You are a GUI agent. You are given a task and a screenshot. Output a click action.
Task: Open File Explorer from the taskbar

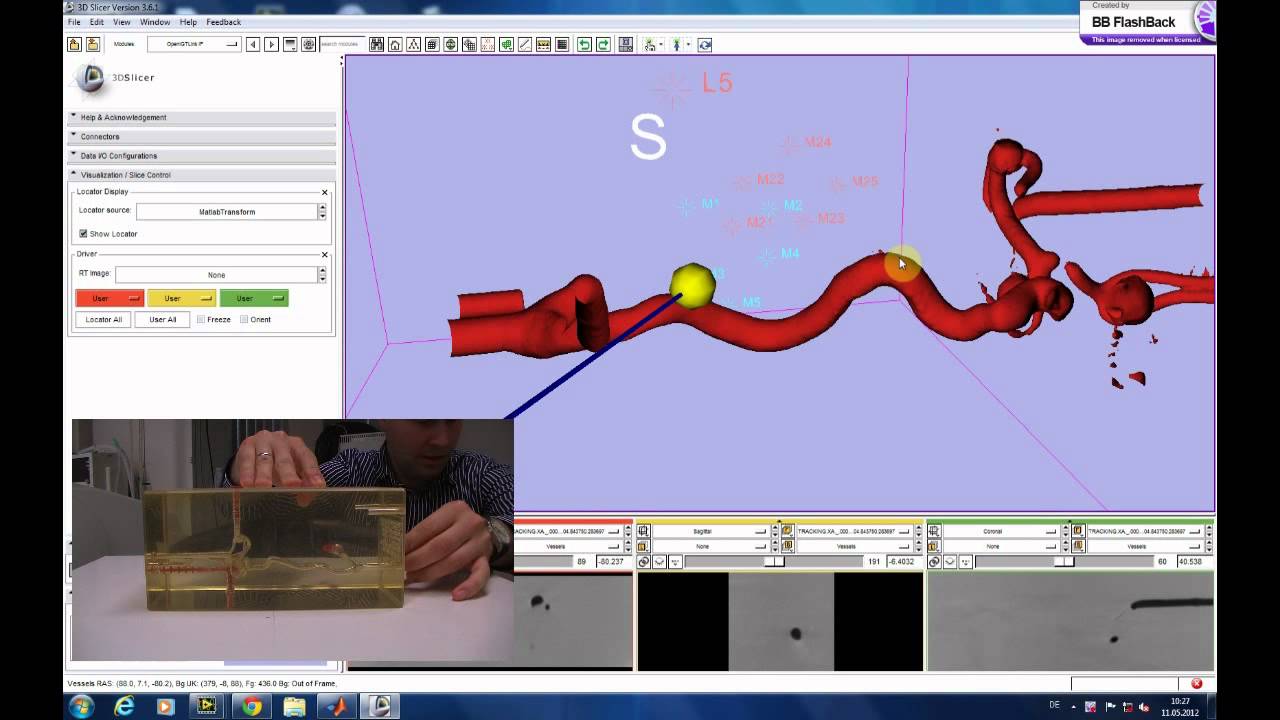pyautogui.click(x=295, y=706)
